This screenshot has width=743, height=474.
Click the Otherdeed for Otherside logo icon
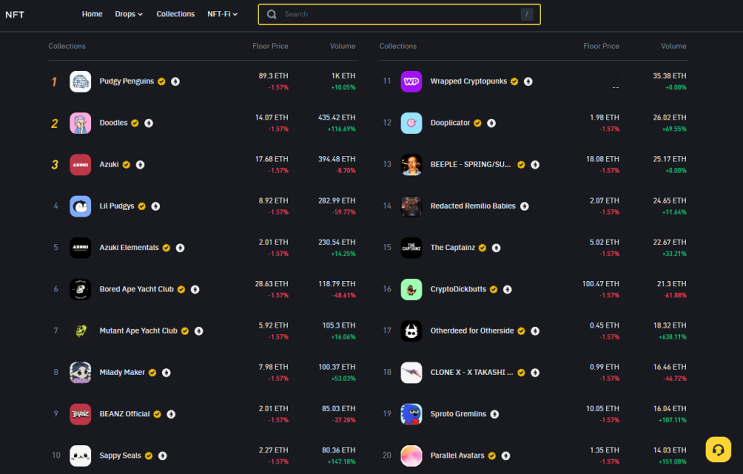point(411,331)
